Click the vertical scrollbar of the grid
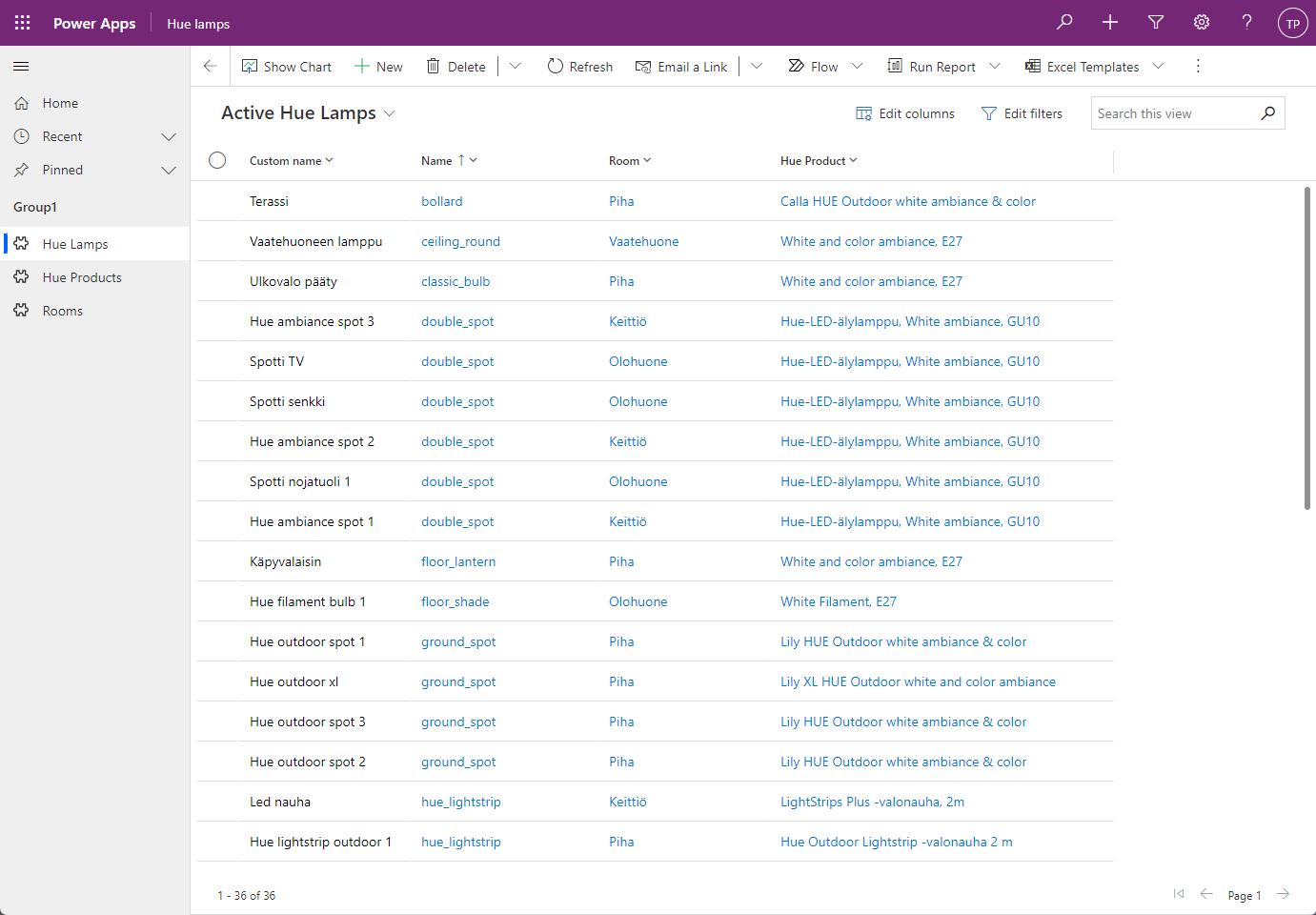The image size is (1316, 915). [x=1307, y=348]
